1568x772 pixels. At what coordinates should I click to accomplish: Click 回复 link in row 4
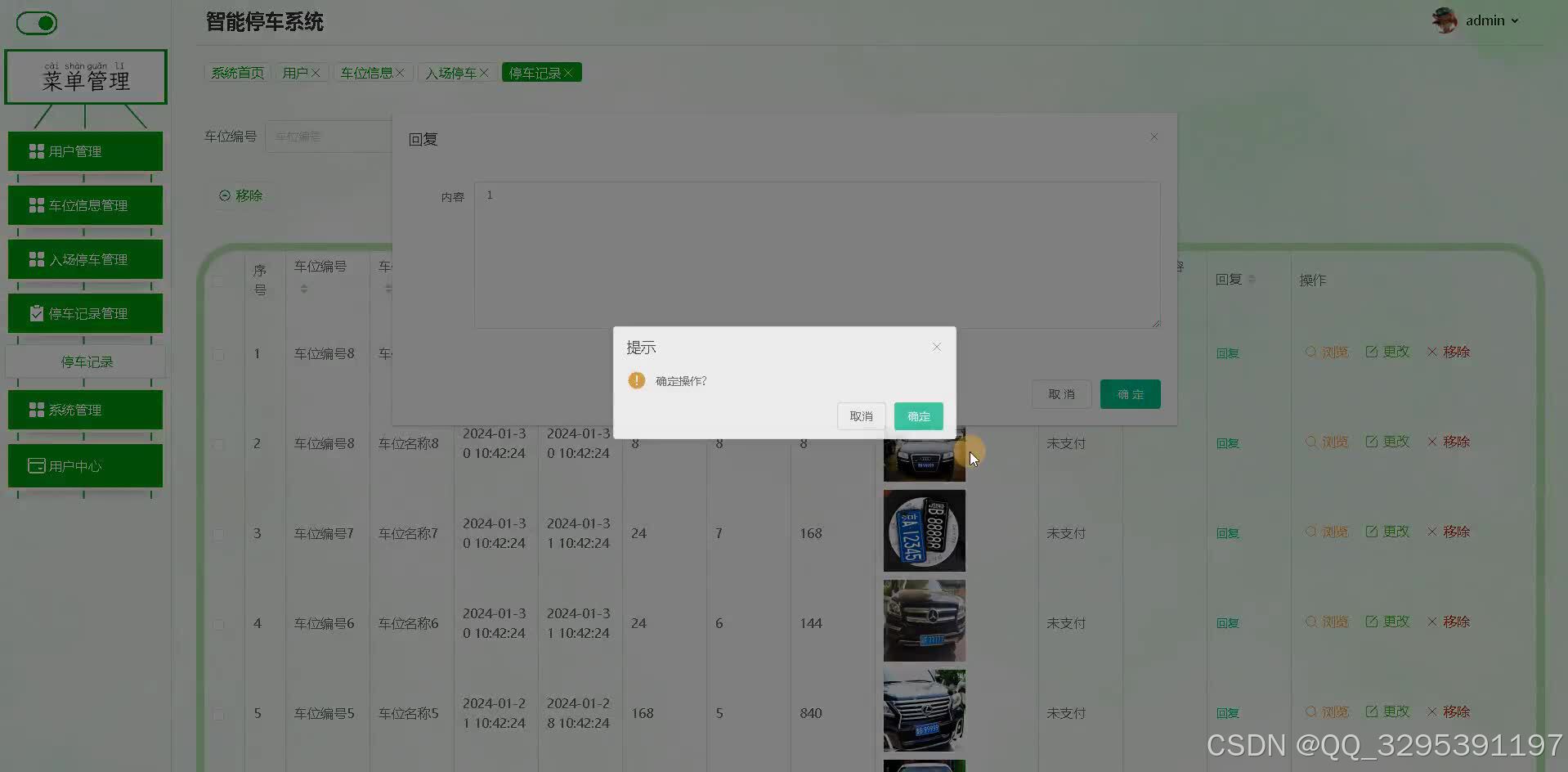pyautogui.click(x=1227, y=623)
